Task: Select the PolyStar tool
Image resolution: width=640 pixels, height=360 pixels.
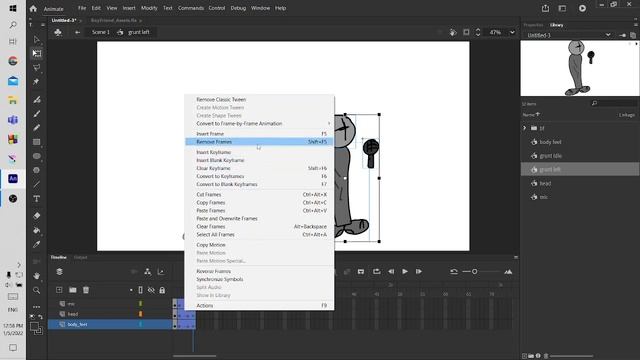Action: click(x=36, y=170)
